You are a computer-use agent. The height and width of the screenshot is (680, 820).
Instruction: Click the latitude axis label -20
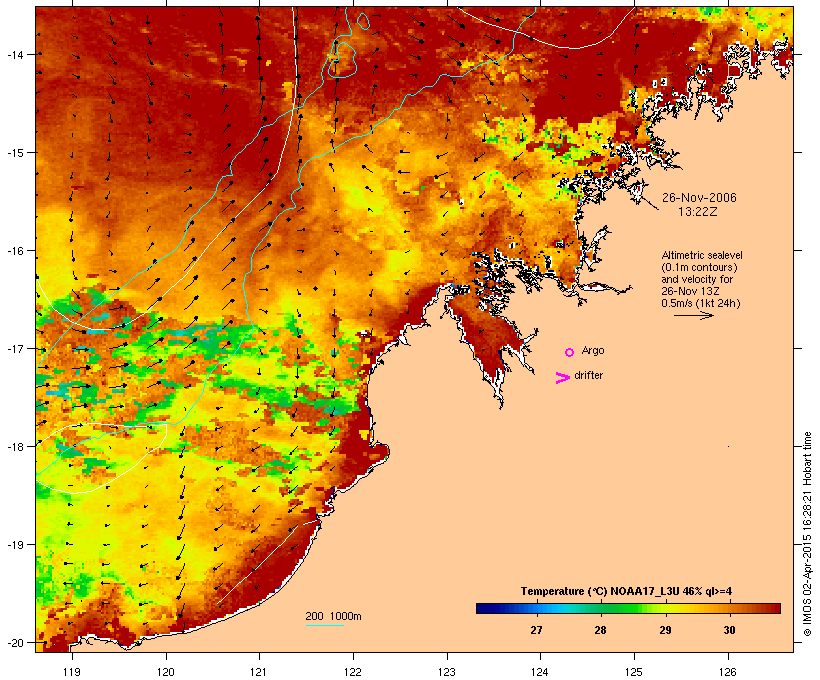click(15, 643)
